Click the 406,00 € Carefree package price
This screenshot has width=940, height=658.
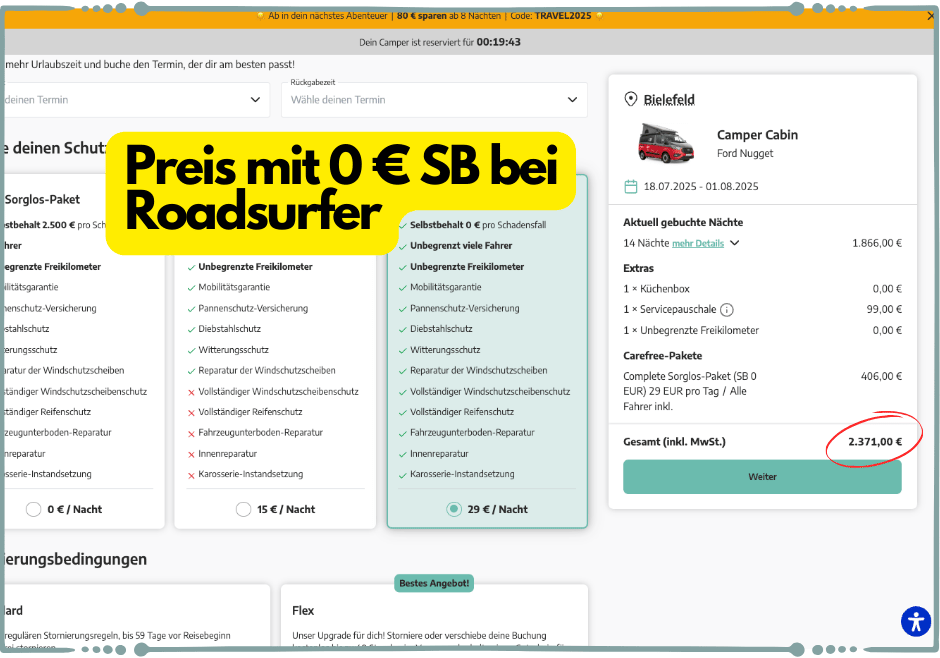pos(881,376)
